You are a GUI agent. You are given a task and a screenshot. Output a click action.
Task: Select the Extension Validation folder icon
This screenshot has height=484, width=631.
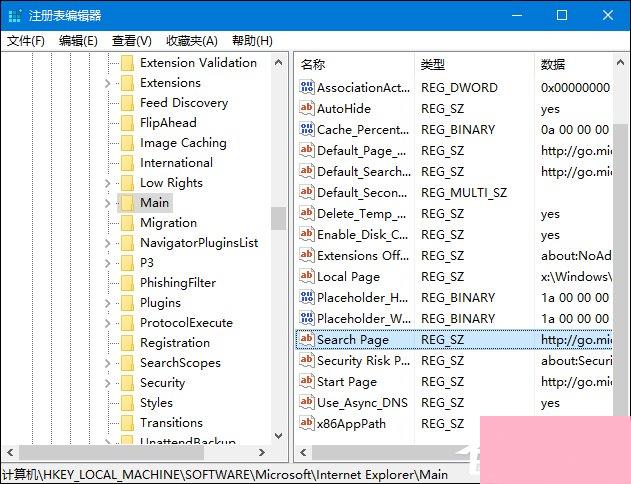[x=127, y=63]
